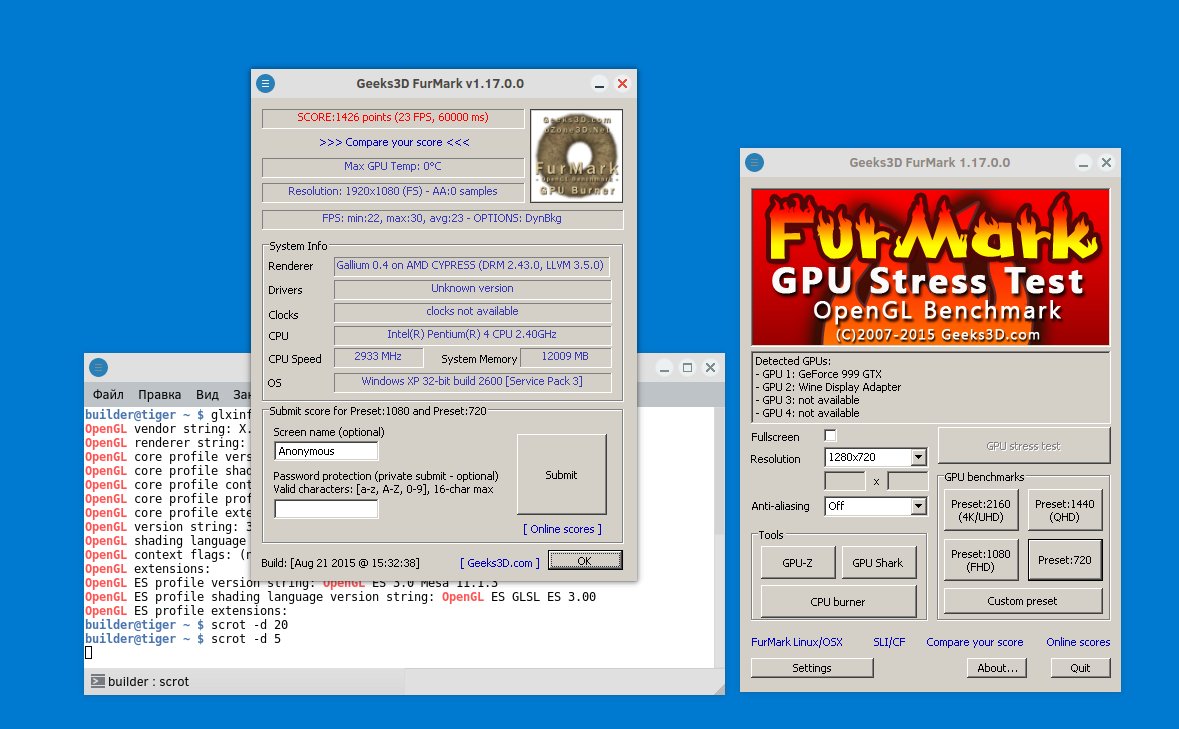Run the Preset:2160 (4K/UHD) benchmark
1179x729 pixels.
tap(980, 510)
